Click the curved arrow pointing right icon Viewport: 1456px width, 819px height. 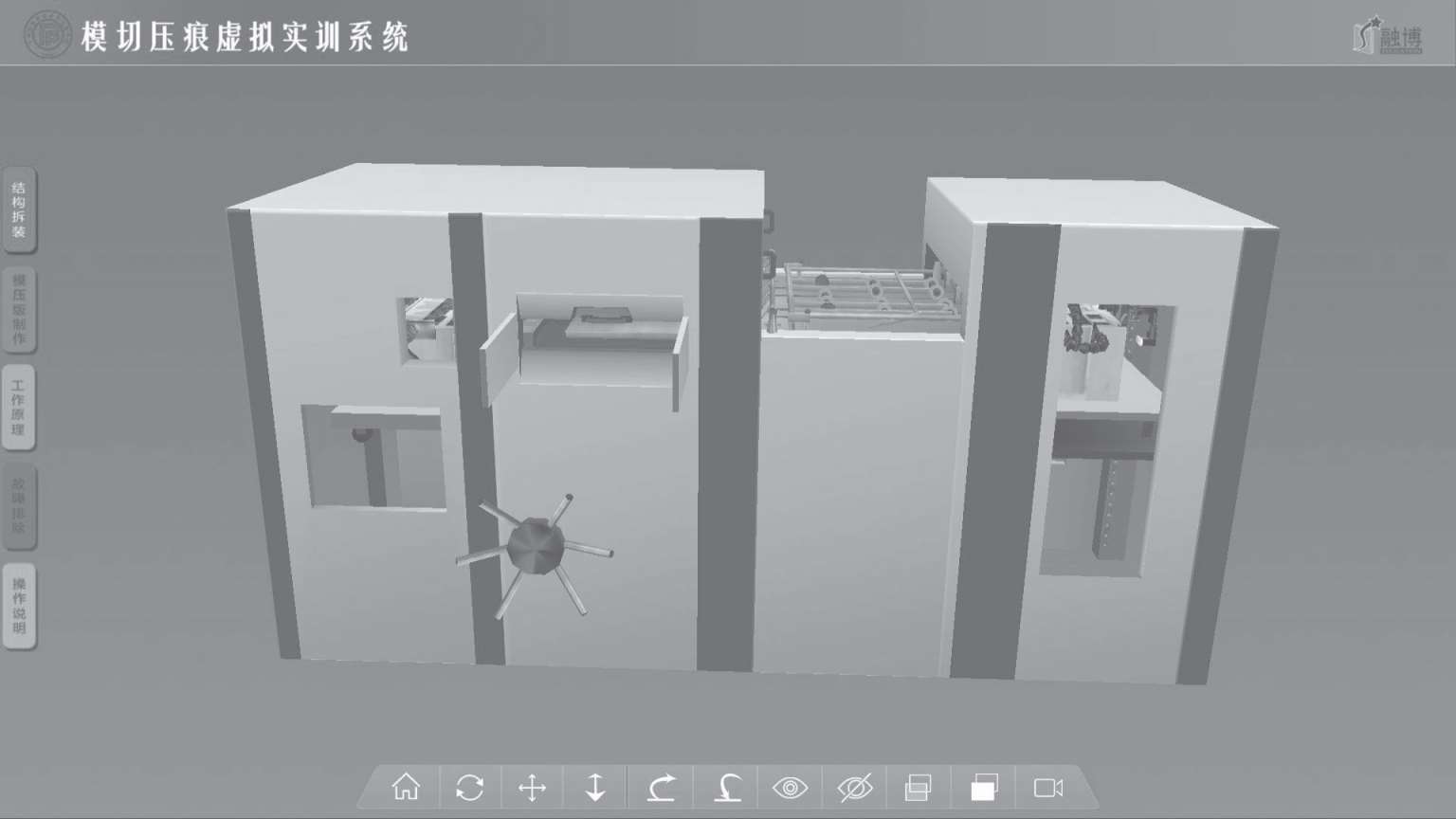(662, 788)
